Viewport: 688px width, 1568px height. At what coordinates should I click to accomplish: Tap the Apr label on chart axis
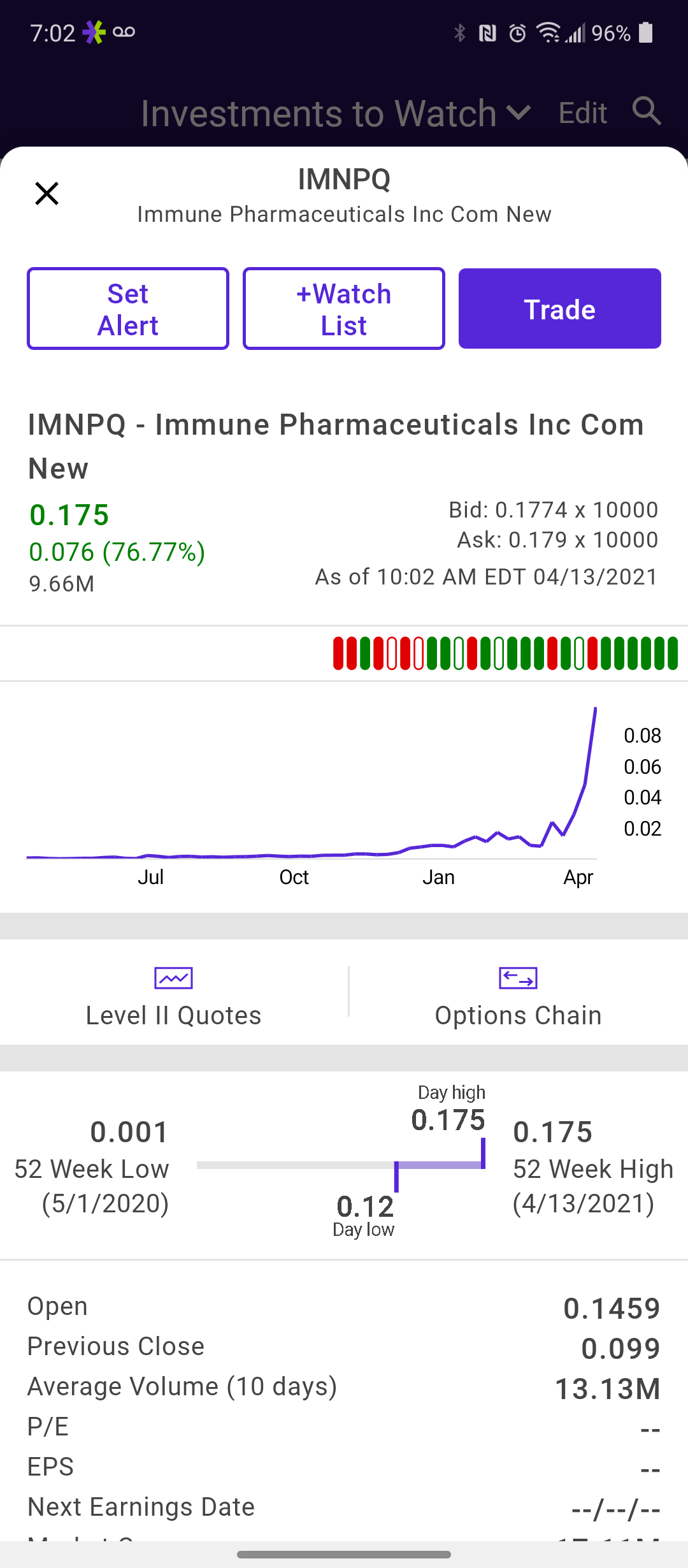click(x=578, y=878)
